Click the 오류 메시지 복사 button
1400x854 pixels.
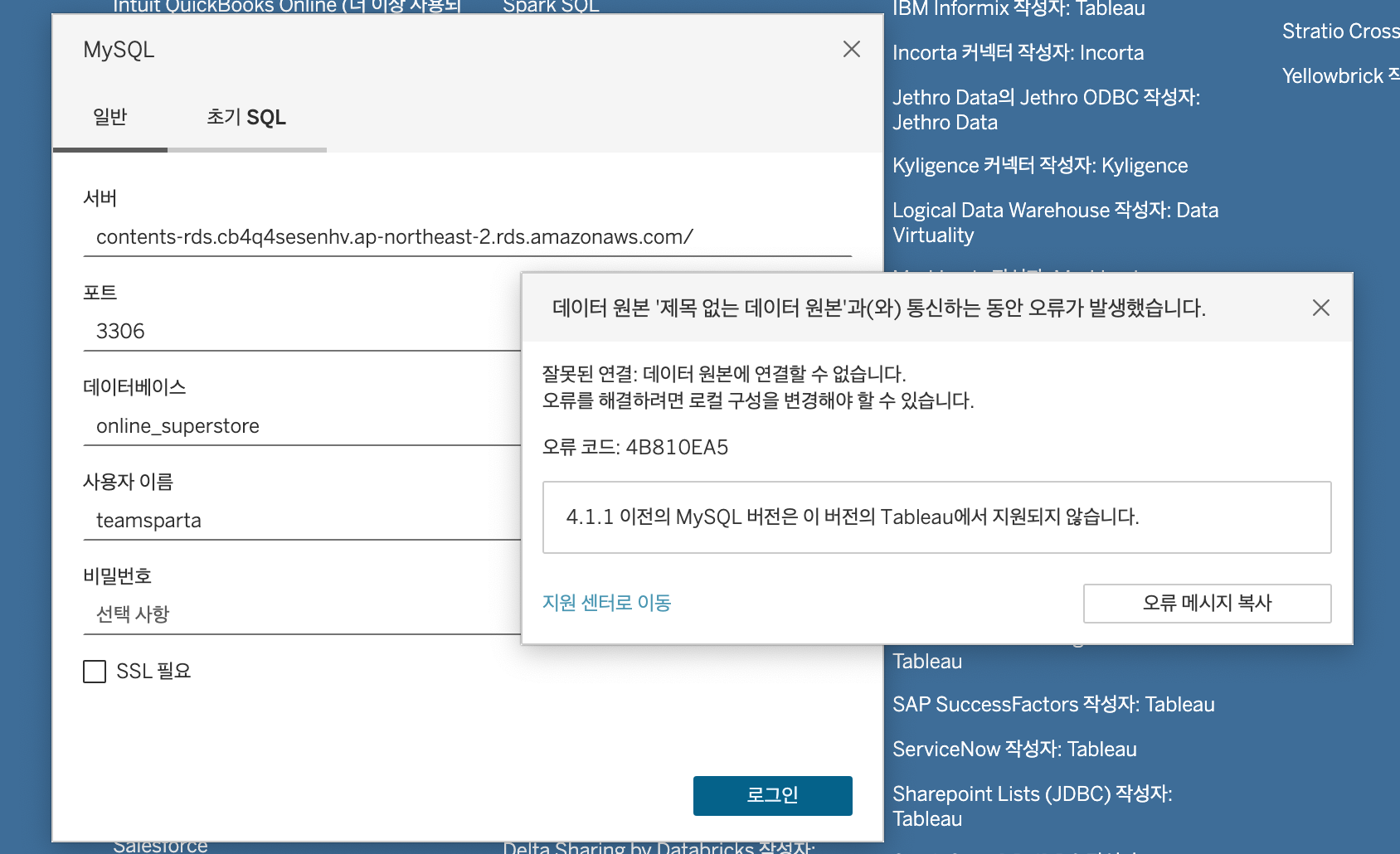[1208, 604]
